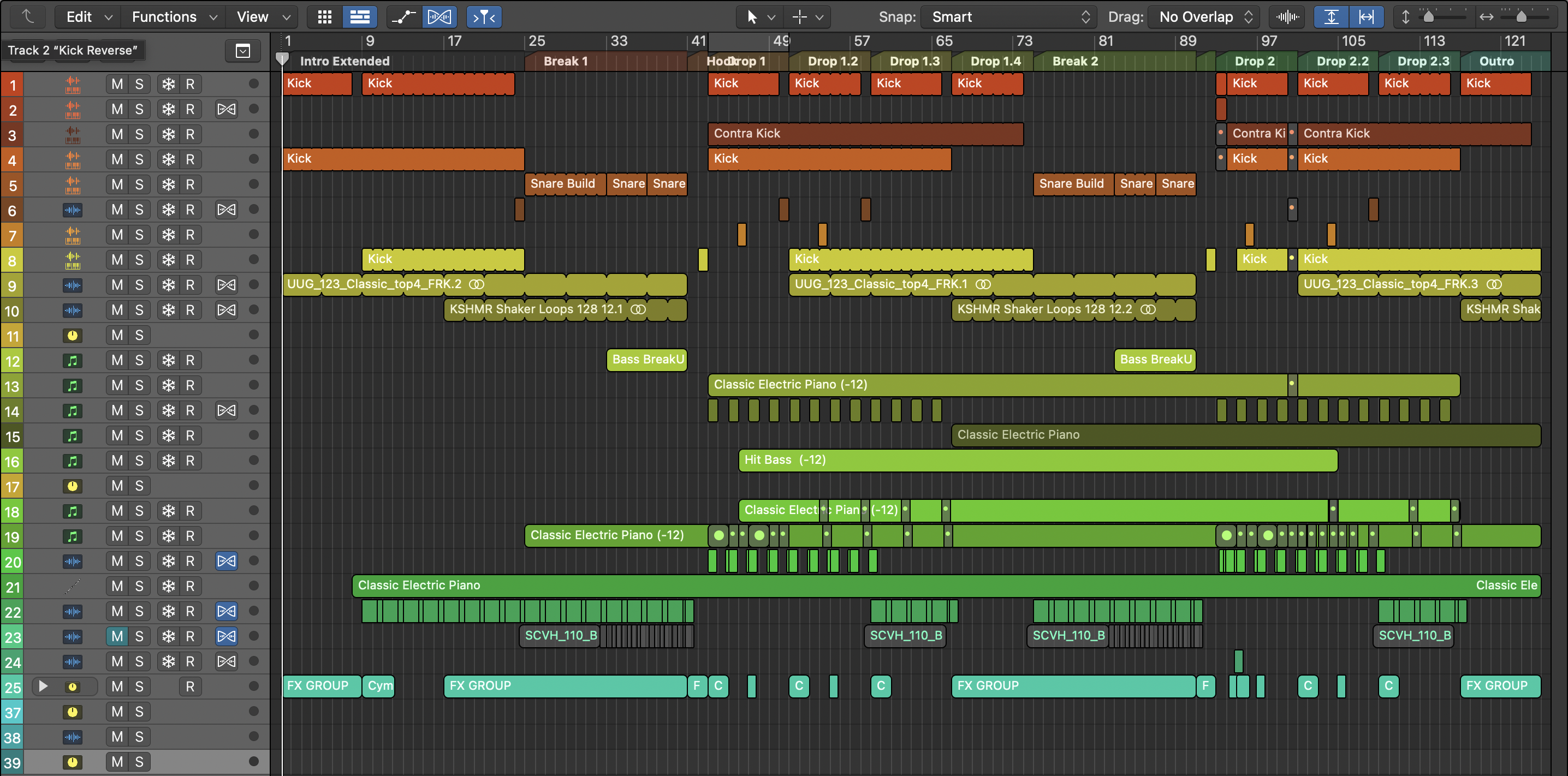Select the Cym region on track 25
The image size is (1568, 776).
(378, 686)
